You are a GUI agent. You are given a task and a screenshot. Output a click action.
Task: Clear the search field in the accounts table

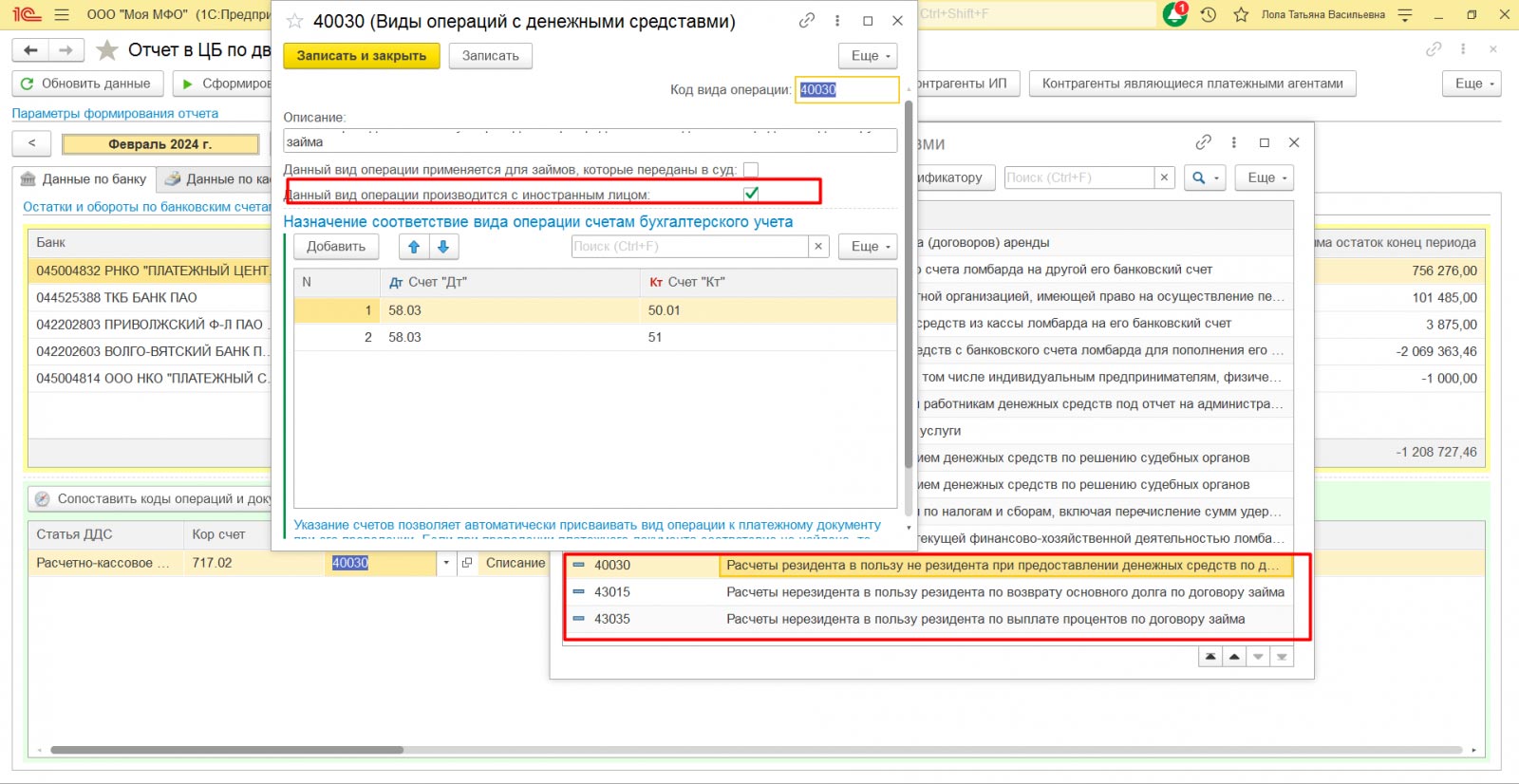pyautogui.click(x=818, y=247)
